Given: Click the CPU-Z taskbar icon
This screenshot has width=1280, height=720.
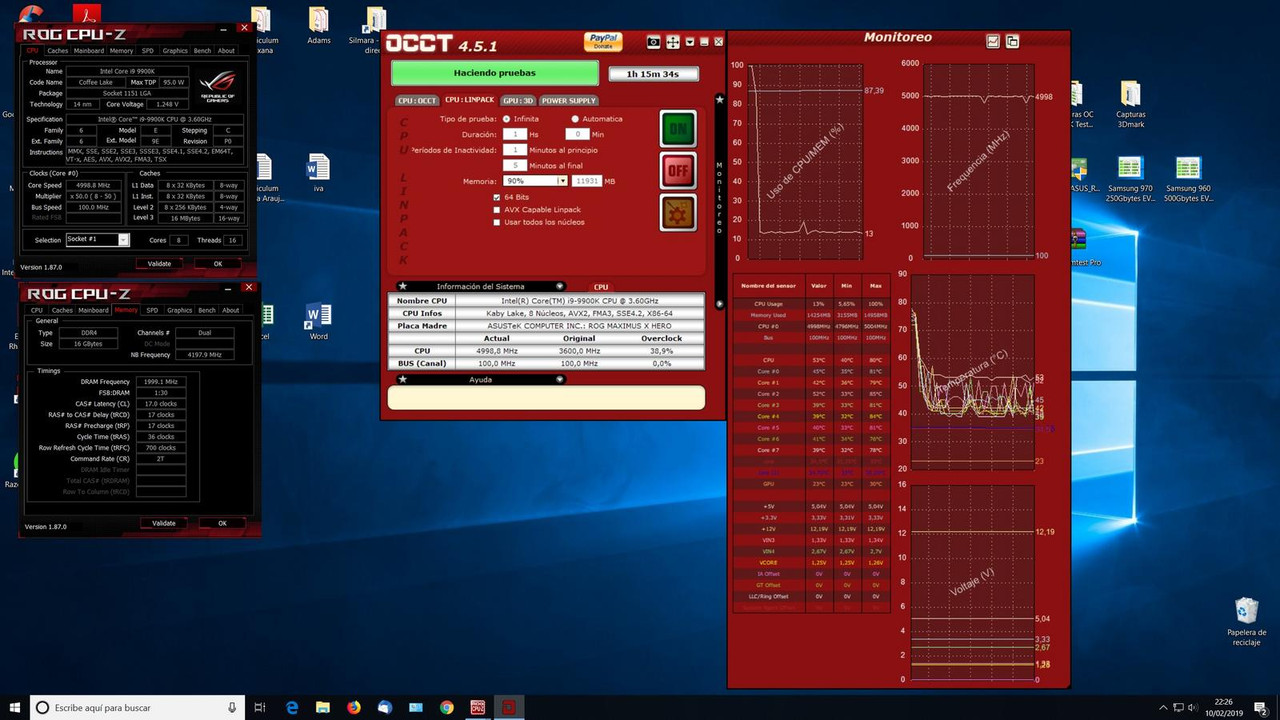Looking at the screenshot, I should 478,707.
